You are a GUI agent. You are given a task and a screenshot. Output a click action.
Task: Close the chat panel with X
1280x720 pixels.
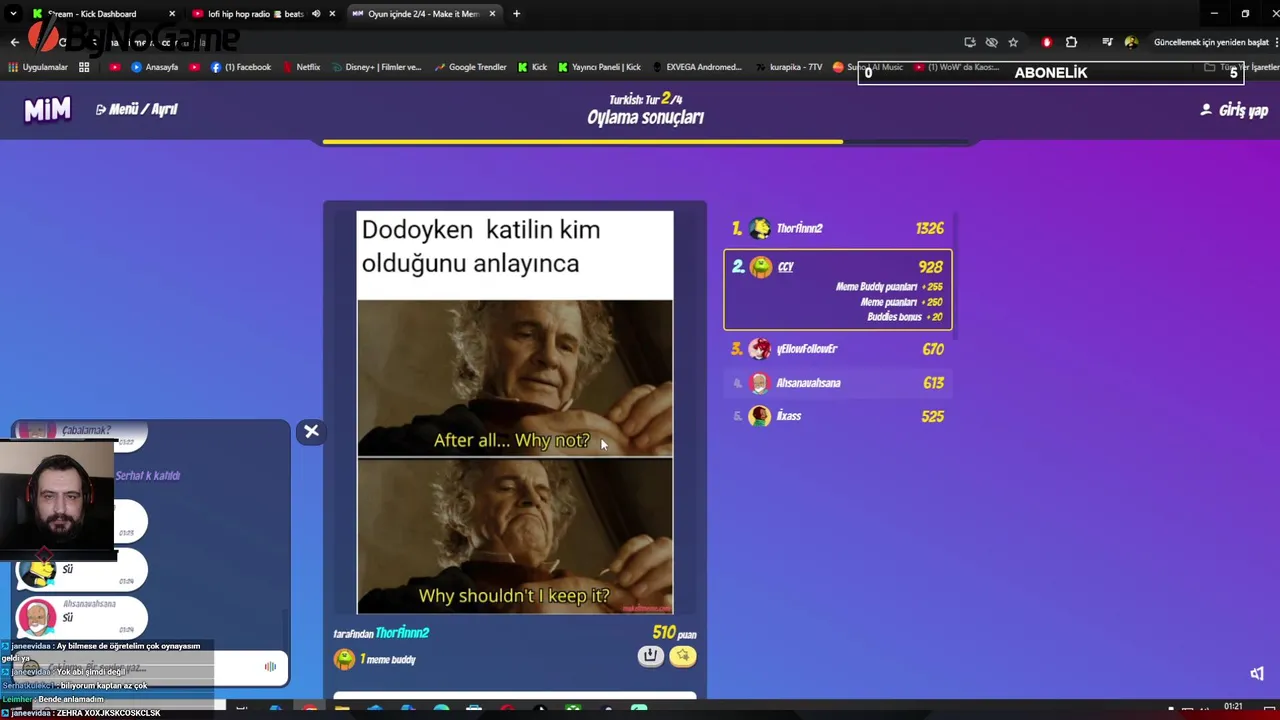(311, 431)
